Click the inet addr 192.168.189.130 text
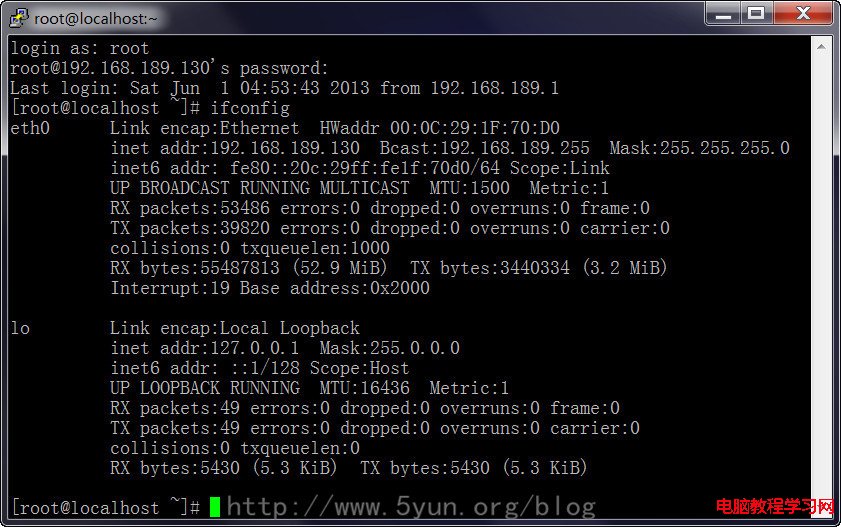This screenshot has height=527, width=841. (x=235, y=148)
